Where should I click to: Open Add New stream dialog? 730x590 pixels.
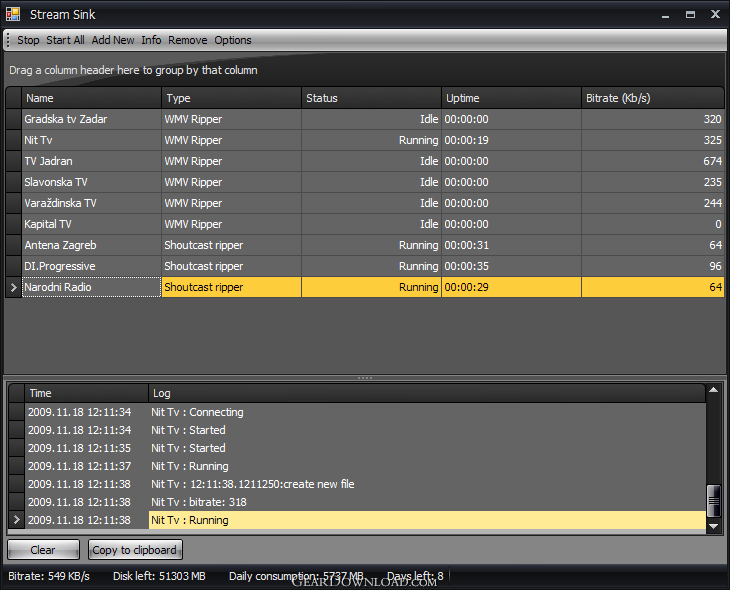point(113,40)
